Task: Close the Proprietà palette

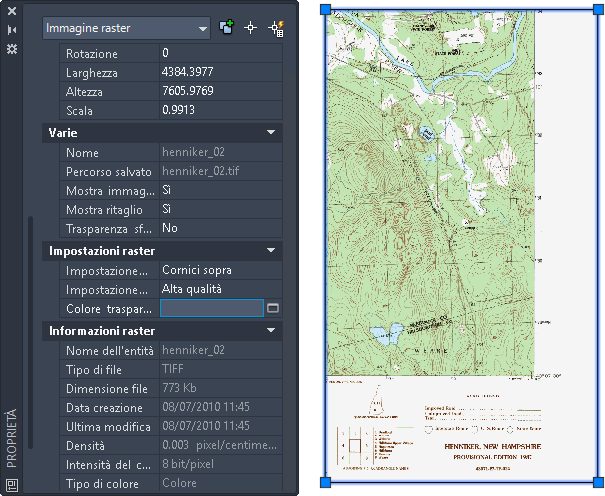Action: (x=12, y=11)
